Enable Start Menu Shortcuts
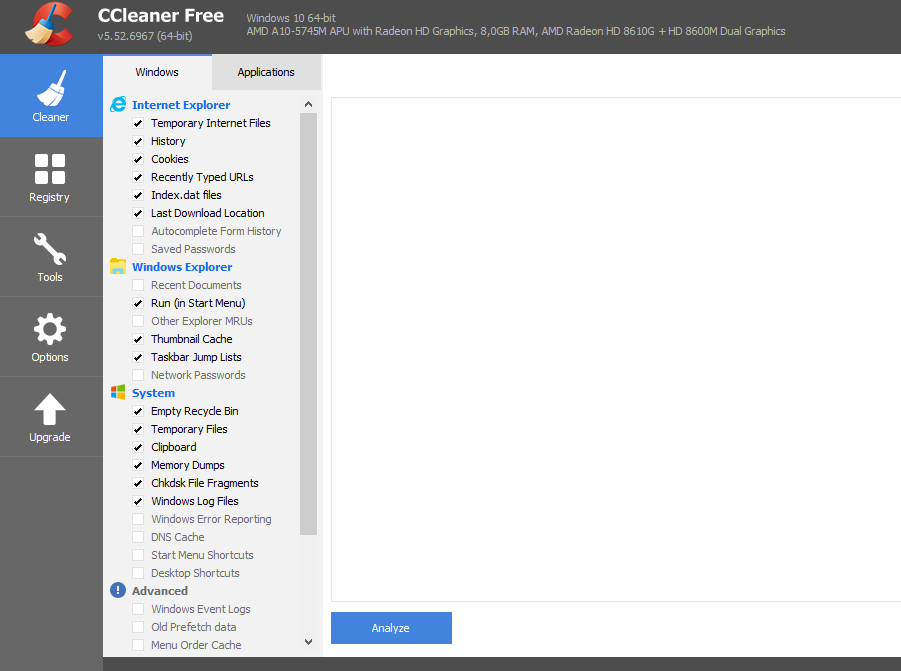 tap(138, 555)
